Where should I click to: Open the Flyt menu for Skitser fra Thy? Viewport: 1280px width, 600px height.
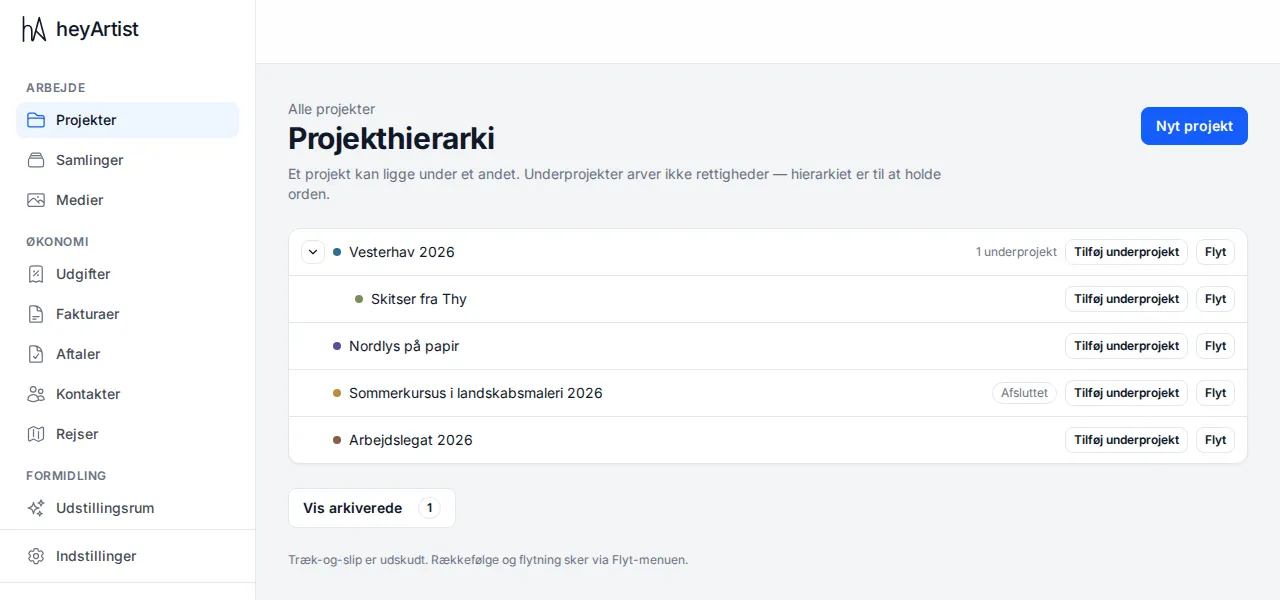click(x=1215, y=299)
